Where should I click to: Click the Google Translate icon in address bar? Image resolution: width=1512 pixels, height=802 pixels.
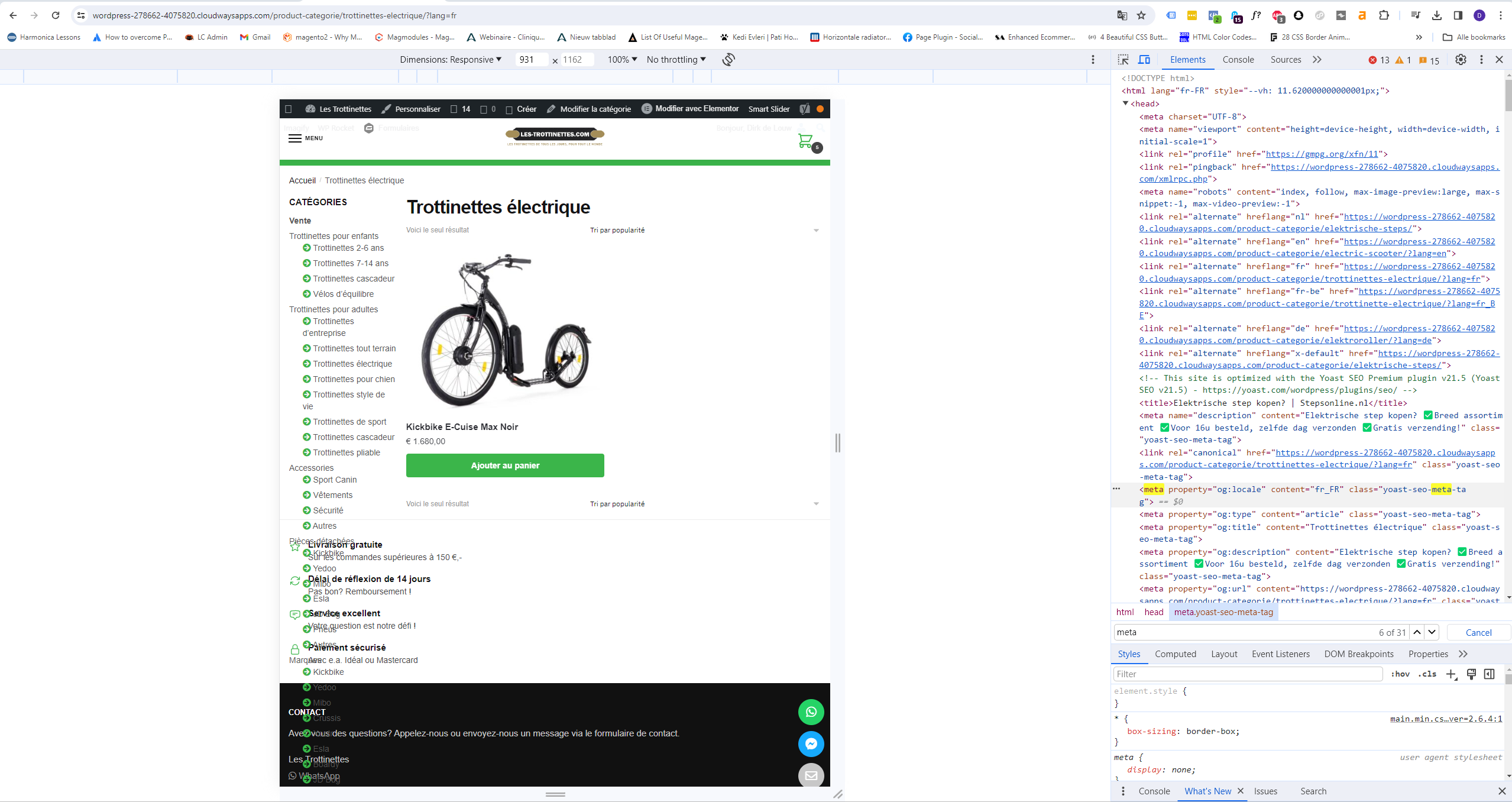[x=1122, y=15]
